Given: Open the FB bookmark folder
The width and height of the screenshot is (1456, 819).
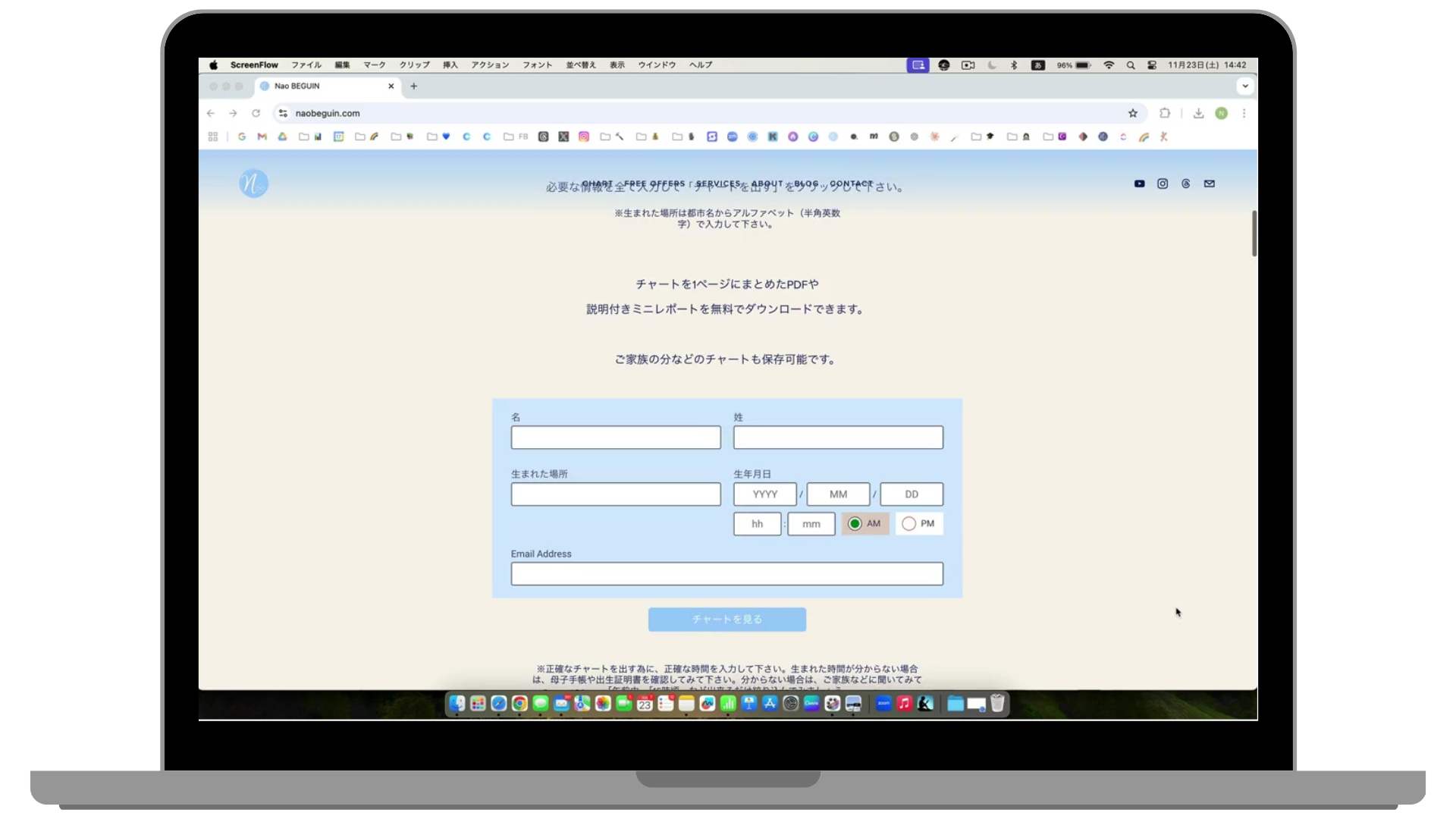Looking at the screenshot, I should coord(516,136).
